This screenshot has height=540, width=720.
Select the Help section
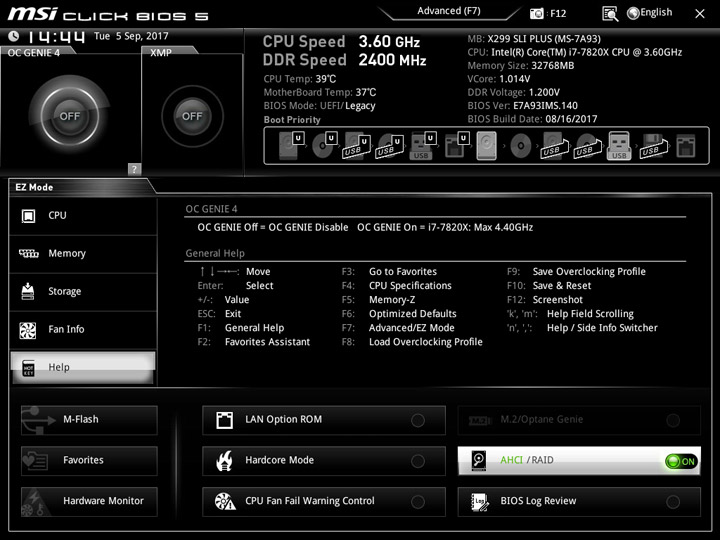pos(83,367)
